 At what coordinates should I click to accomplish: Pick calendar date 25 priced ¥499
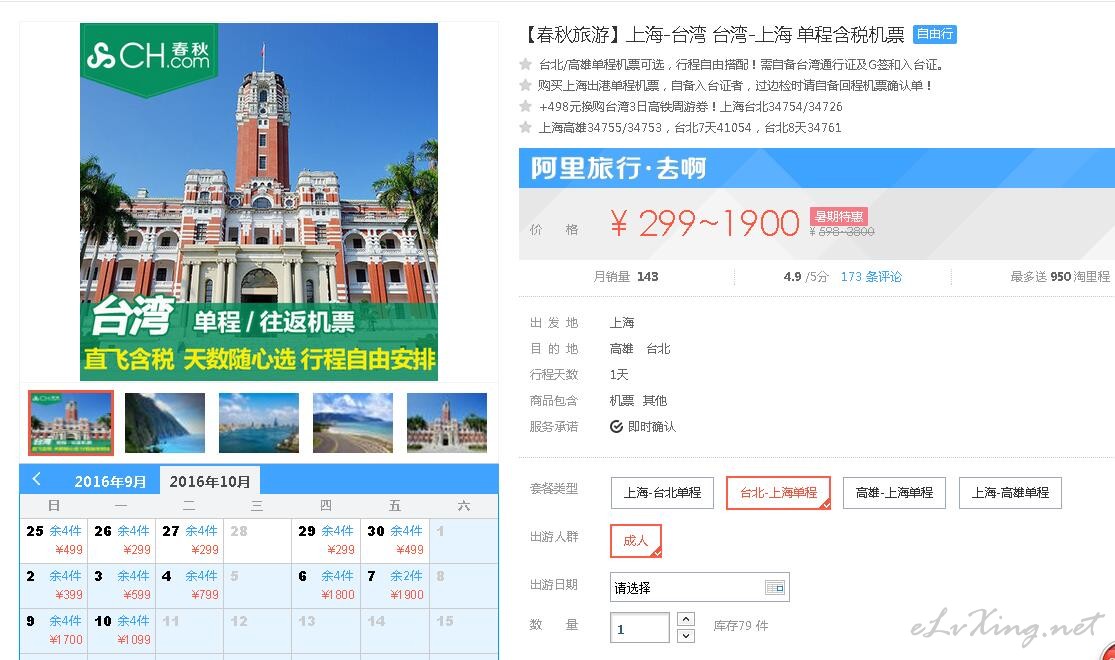click(54, 541)
